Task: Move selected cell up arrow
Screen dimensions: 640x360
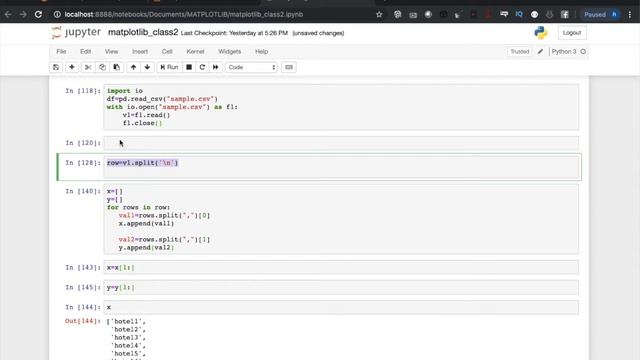Action: point(133,67)
